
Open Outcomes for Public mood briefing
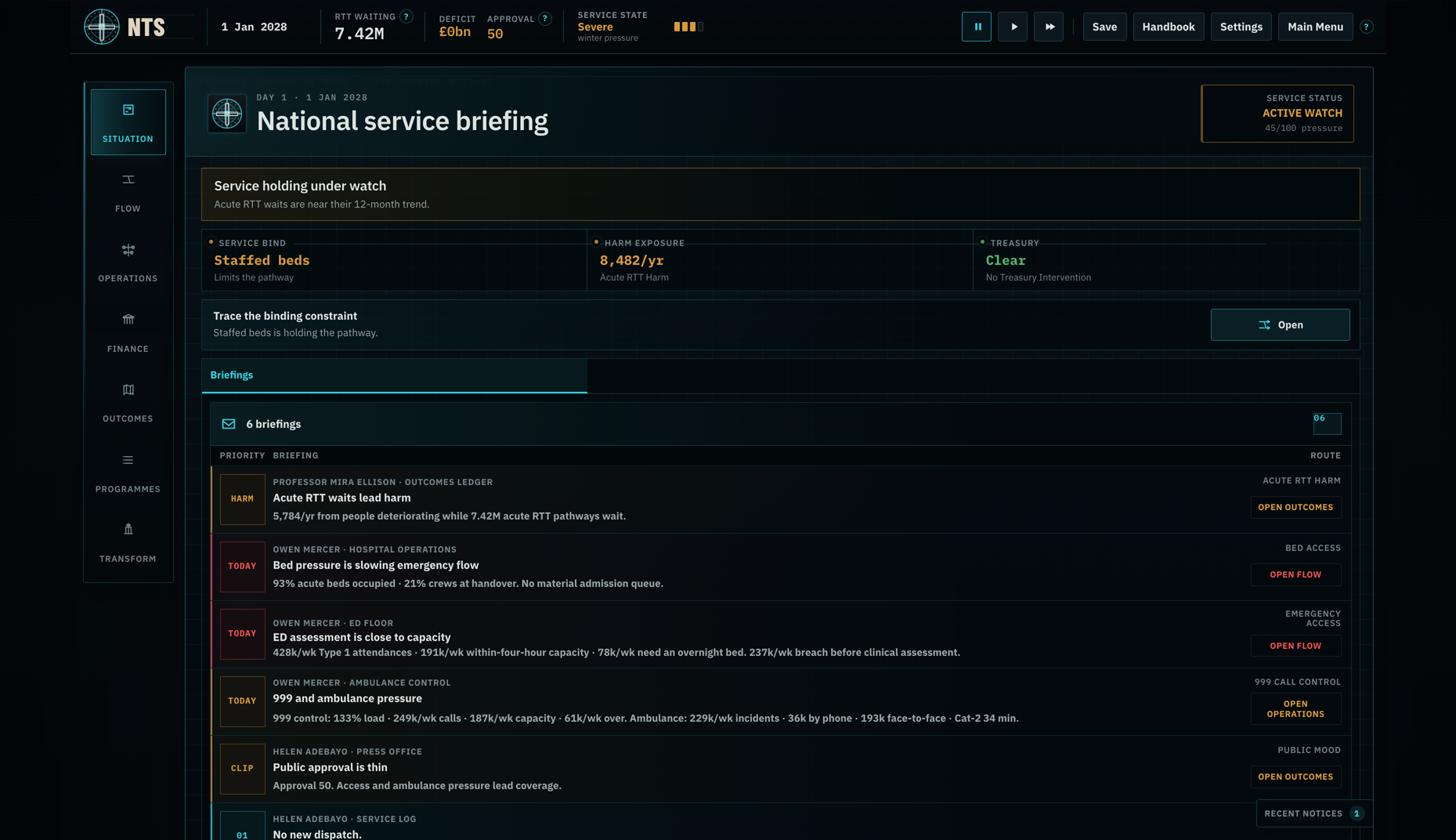[1295, 777]
